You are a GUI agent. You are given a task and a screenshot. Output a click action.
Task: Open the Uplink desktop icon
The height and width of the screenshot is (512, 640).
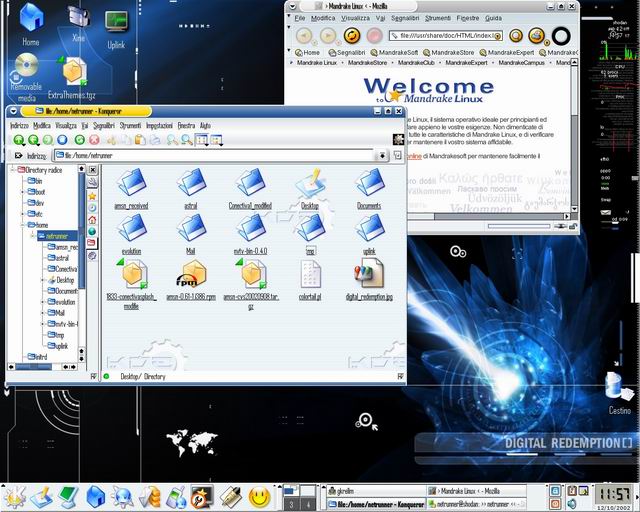pos(116,29)
